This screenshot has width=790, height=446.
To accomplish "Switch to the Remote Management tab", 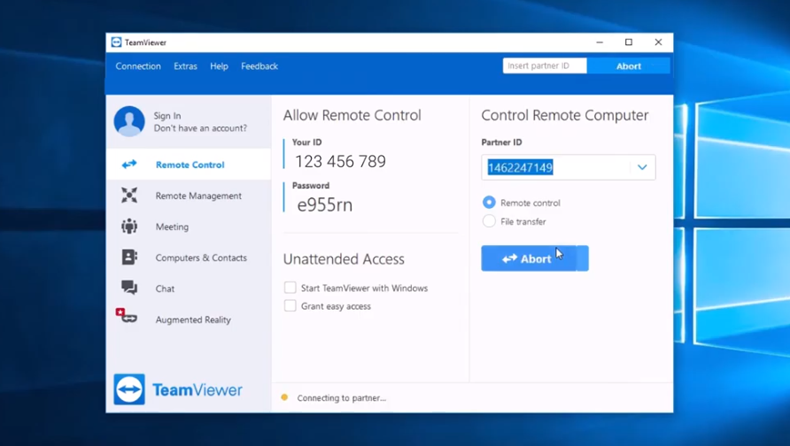I will (188, 196).
